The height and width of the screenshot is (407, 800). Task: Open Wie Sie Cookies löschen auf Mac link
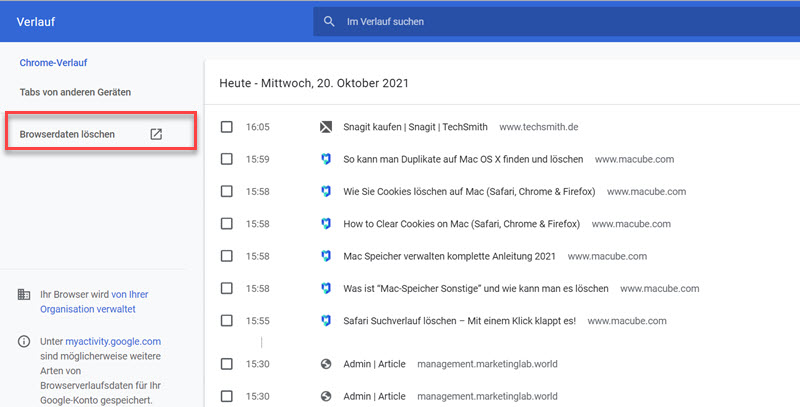(469, 191)
